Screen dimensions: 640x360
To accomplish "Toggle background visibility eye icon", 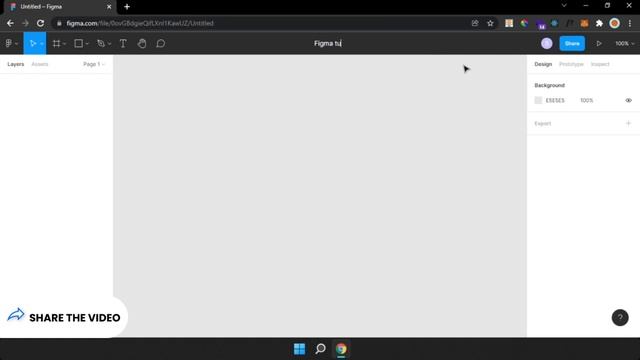I will pyautogui.click(x=628, y=100).
